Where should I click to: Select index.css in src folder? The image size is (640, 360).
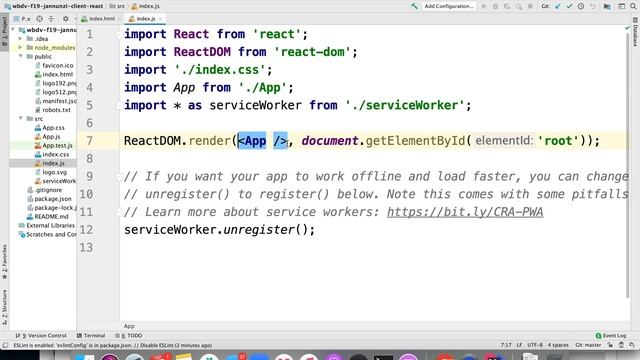coord(52,154)
